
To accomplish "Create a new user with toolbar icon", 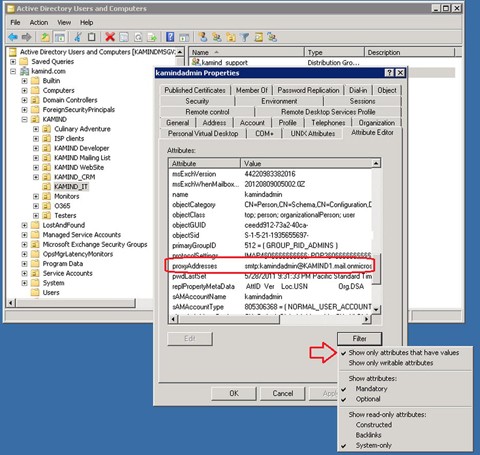I will coord(203,37).
